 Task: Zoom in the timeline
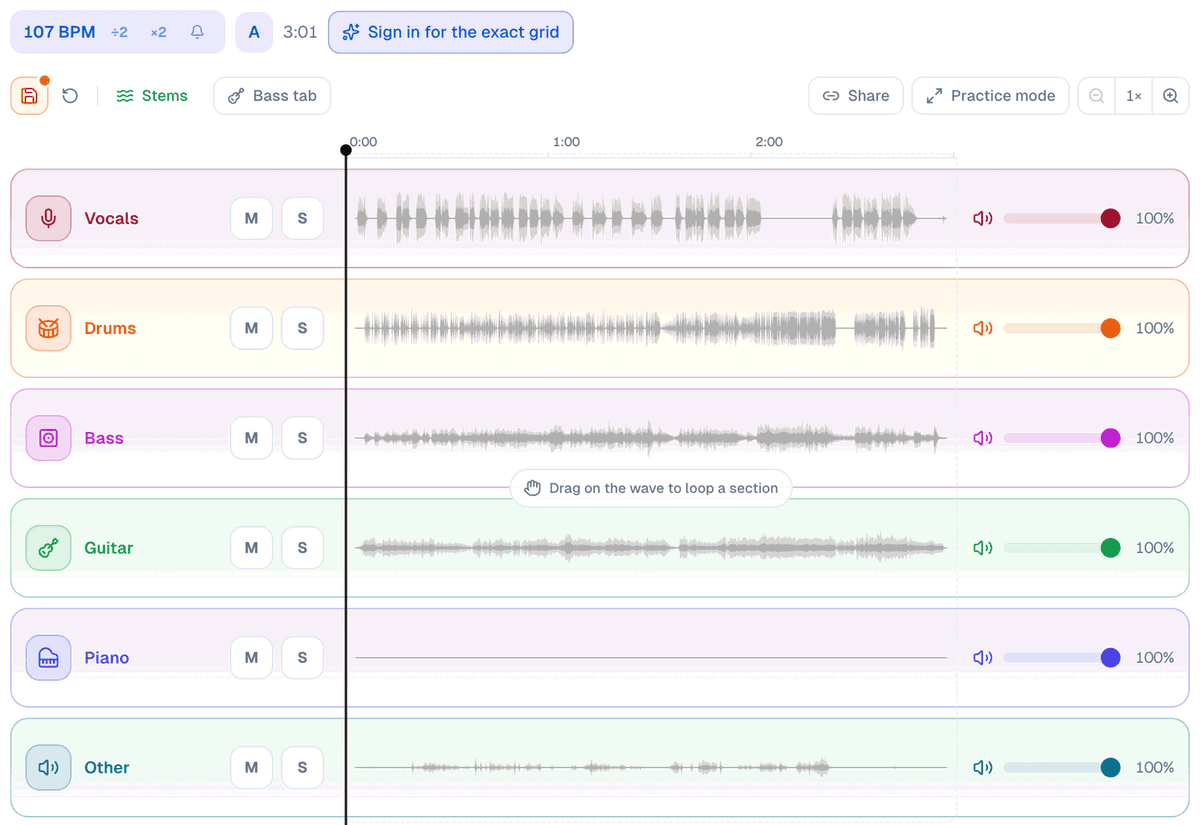(x=1170, y=96)
